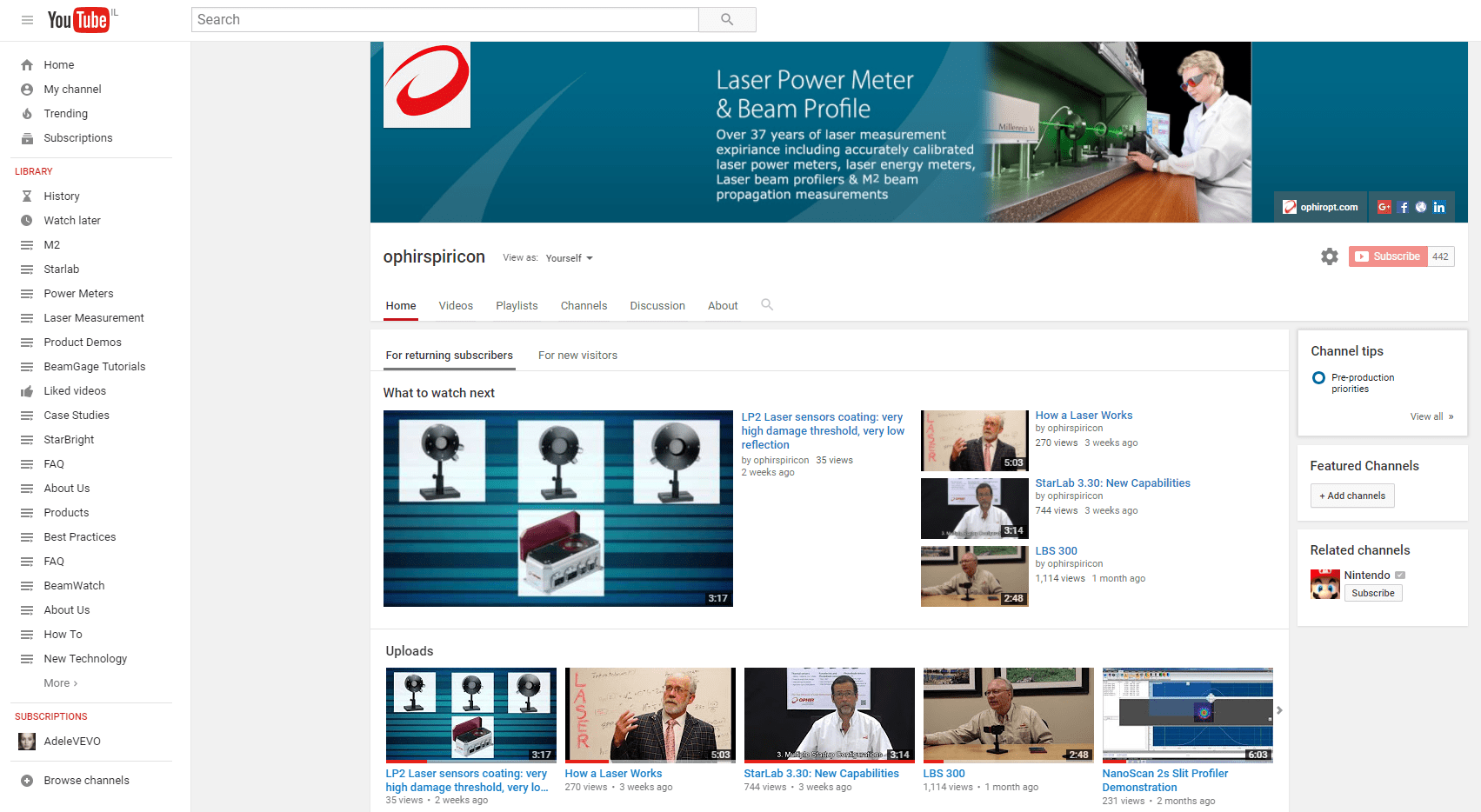Open the Product Demos playlist
The image size is (1481, 812).
[83, 343]
